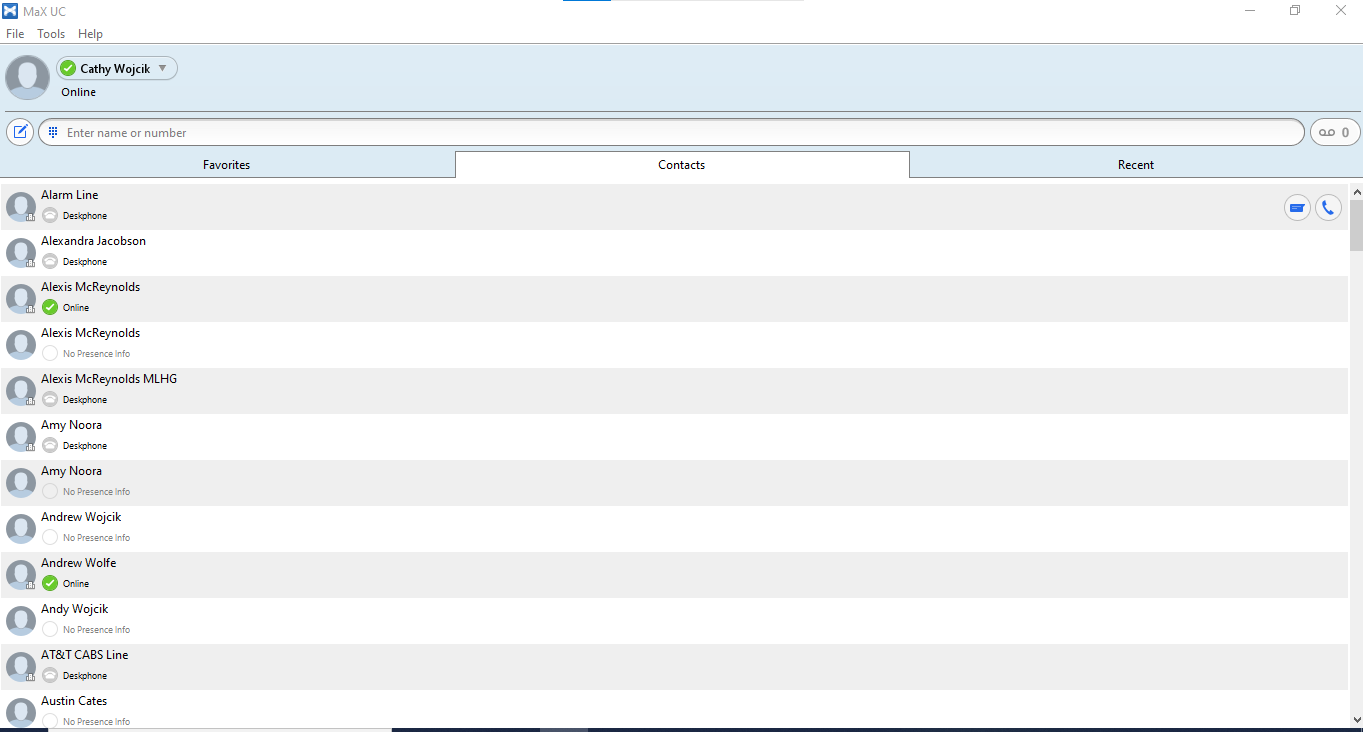Click Alexis McReynolds' online presence icon
Image resolution: width=1363 pixels, height=732 pixels.
pos(50,307)
